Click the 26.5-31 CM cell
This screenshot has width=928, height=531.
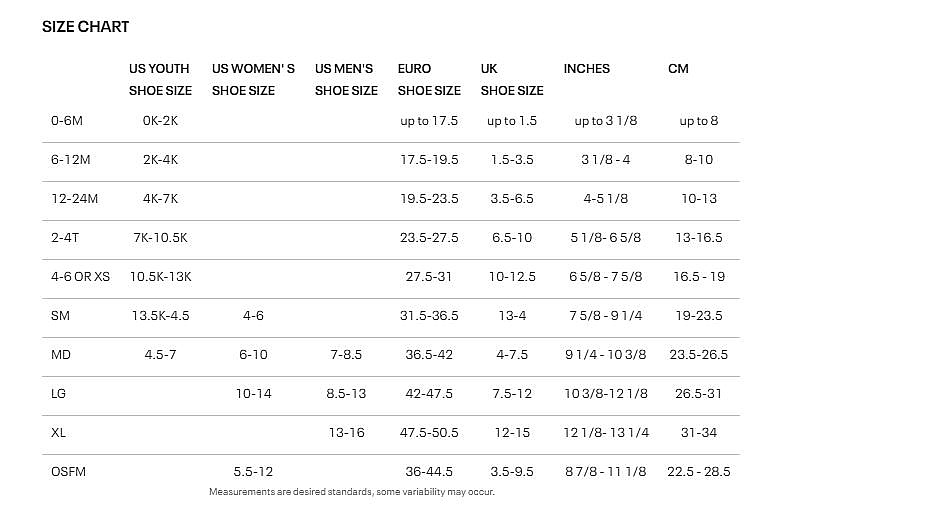pyautogui.click(x=699, y=394)
